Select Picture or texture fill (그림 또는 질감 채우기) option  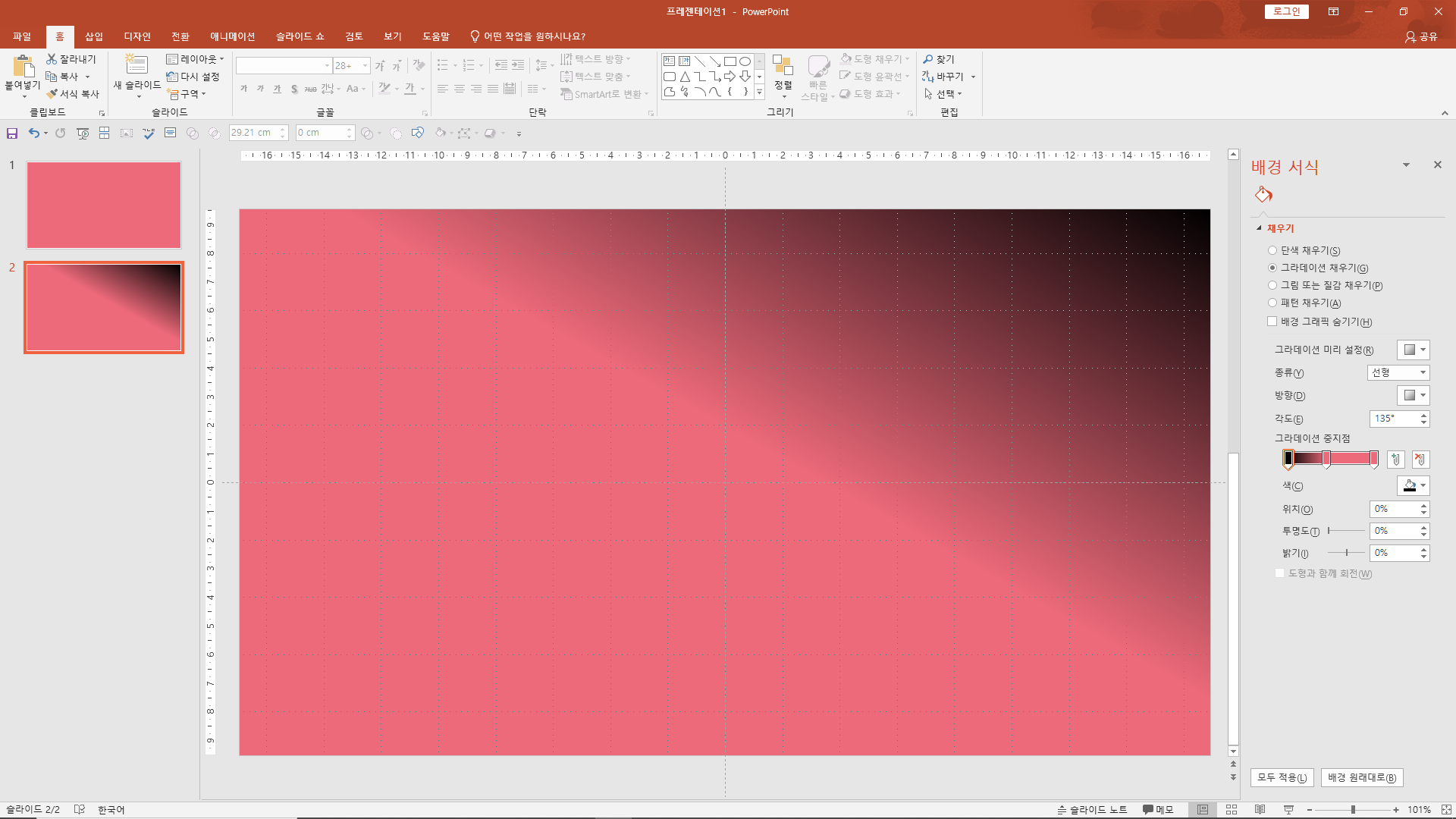pyautogui.click(x=1272, y=285)
